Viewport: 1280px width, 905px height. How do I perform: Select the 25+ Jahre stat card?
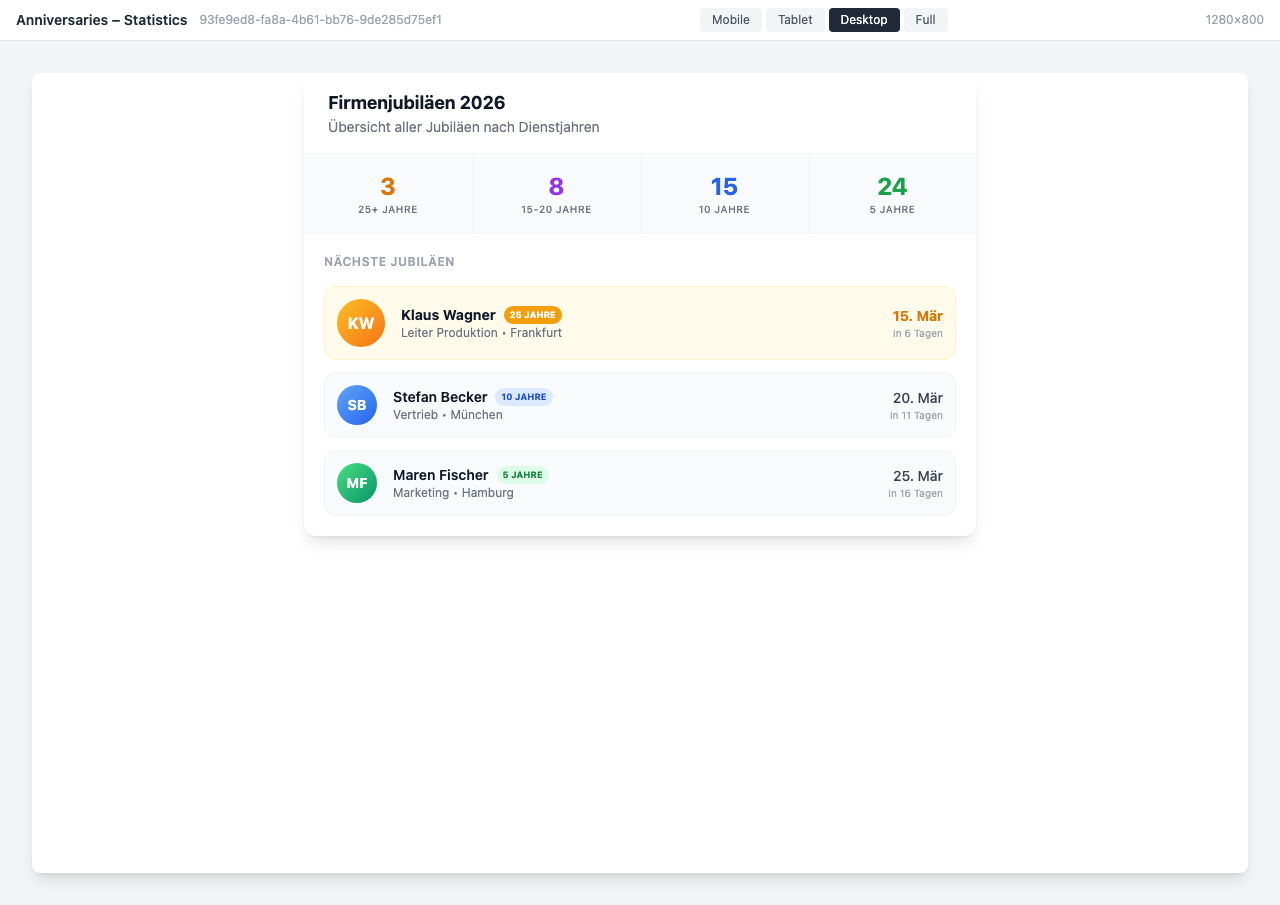[x=388, y=193]
